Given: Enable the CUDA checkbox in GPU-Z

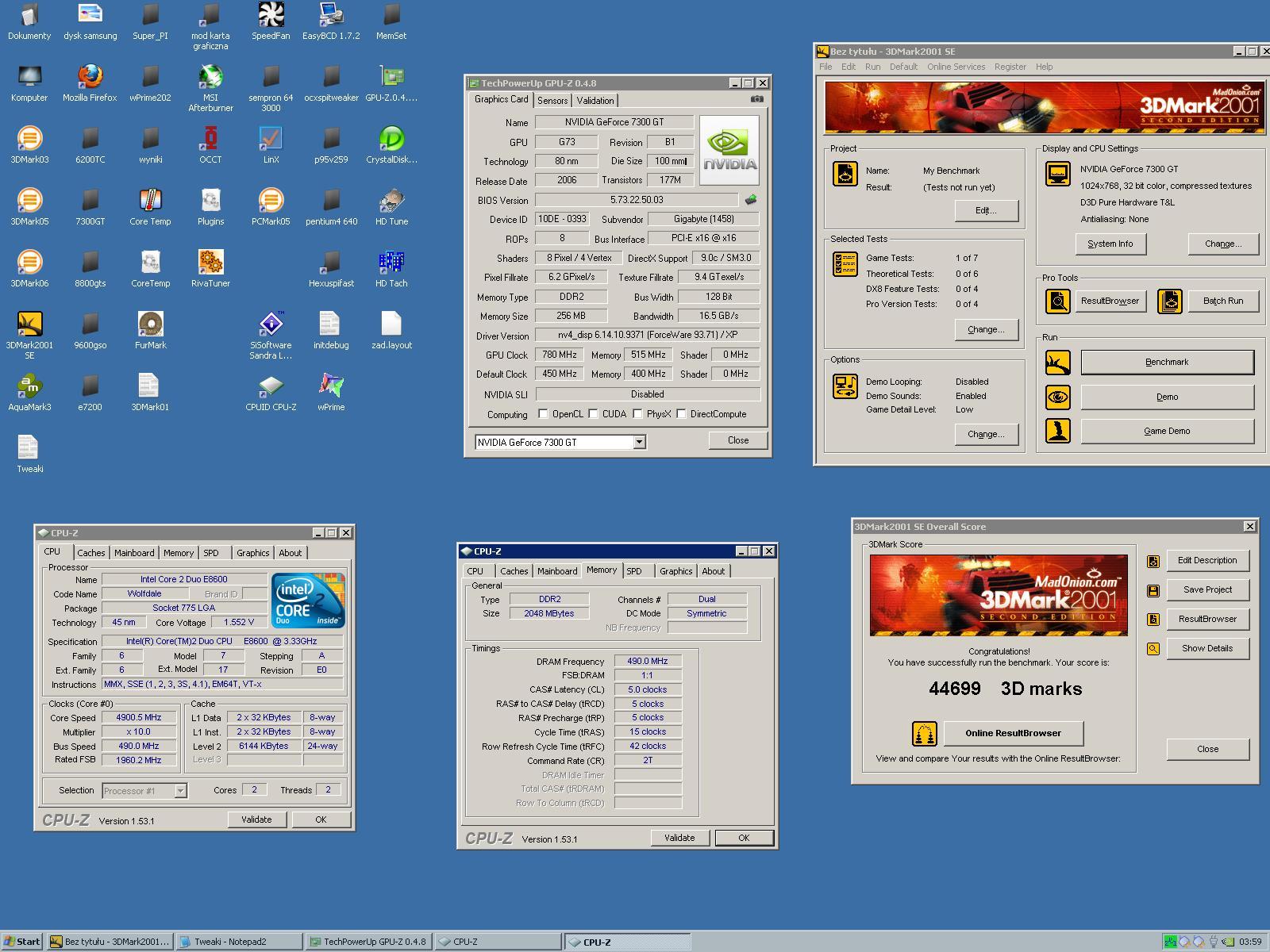Looking at the screenshot, I should (593, 413).
